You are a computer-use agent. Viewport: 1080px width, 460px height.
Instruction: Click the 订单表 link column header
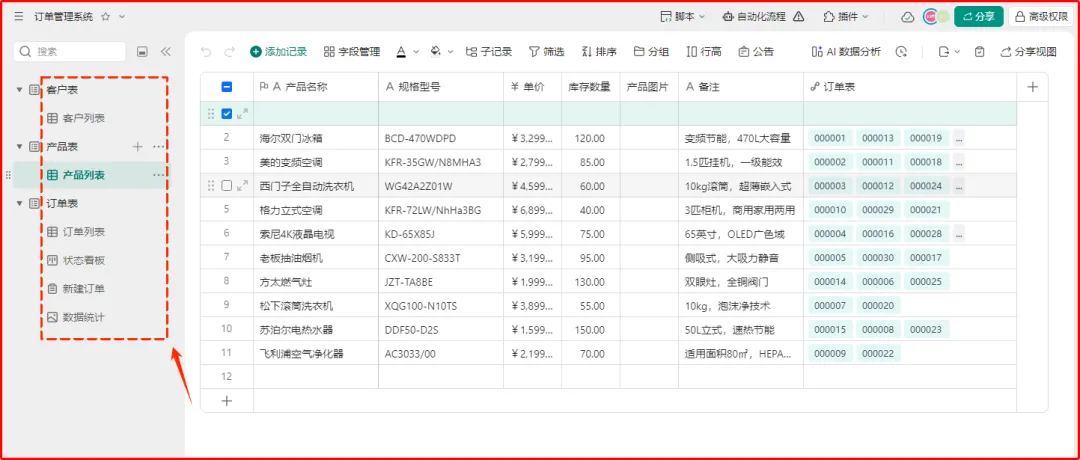[x=910, y=87]
